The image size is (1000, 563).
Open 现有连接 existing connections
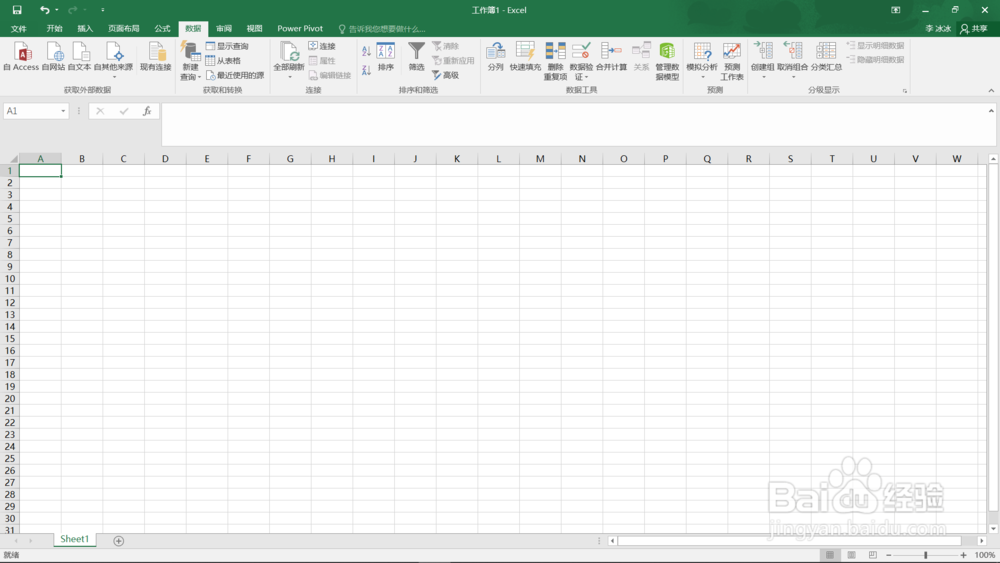tap(156, 57)
